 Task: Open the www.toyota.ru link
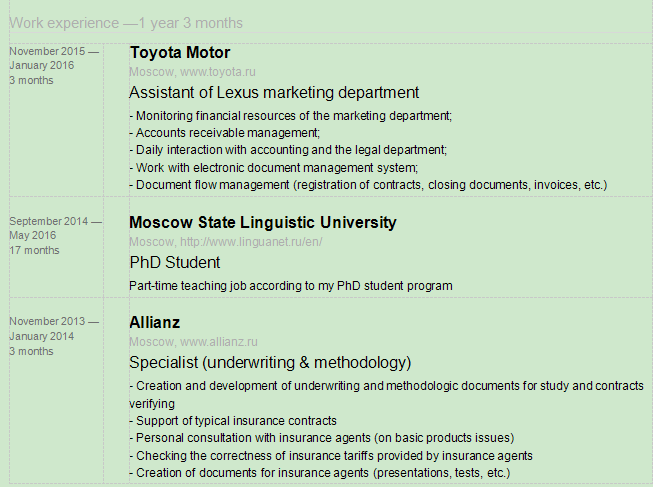[x=218, y=72]
